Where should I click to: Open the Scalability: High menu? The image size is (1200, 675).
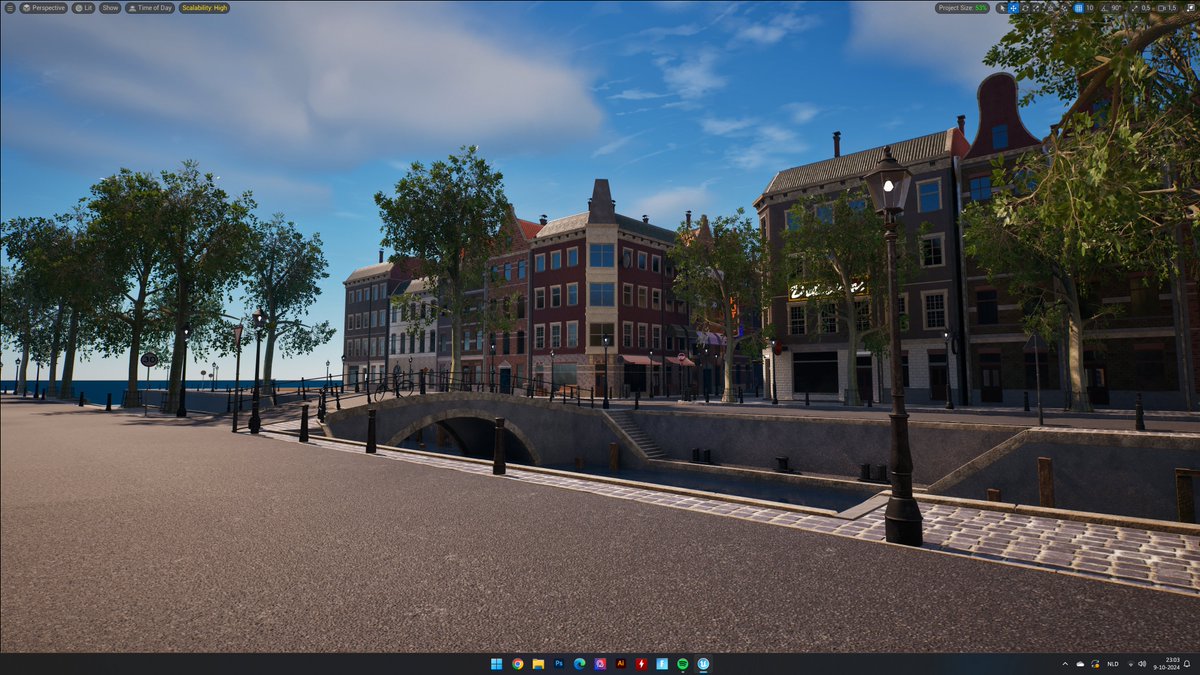click(x=204, y=7)
